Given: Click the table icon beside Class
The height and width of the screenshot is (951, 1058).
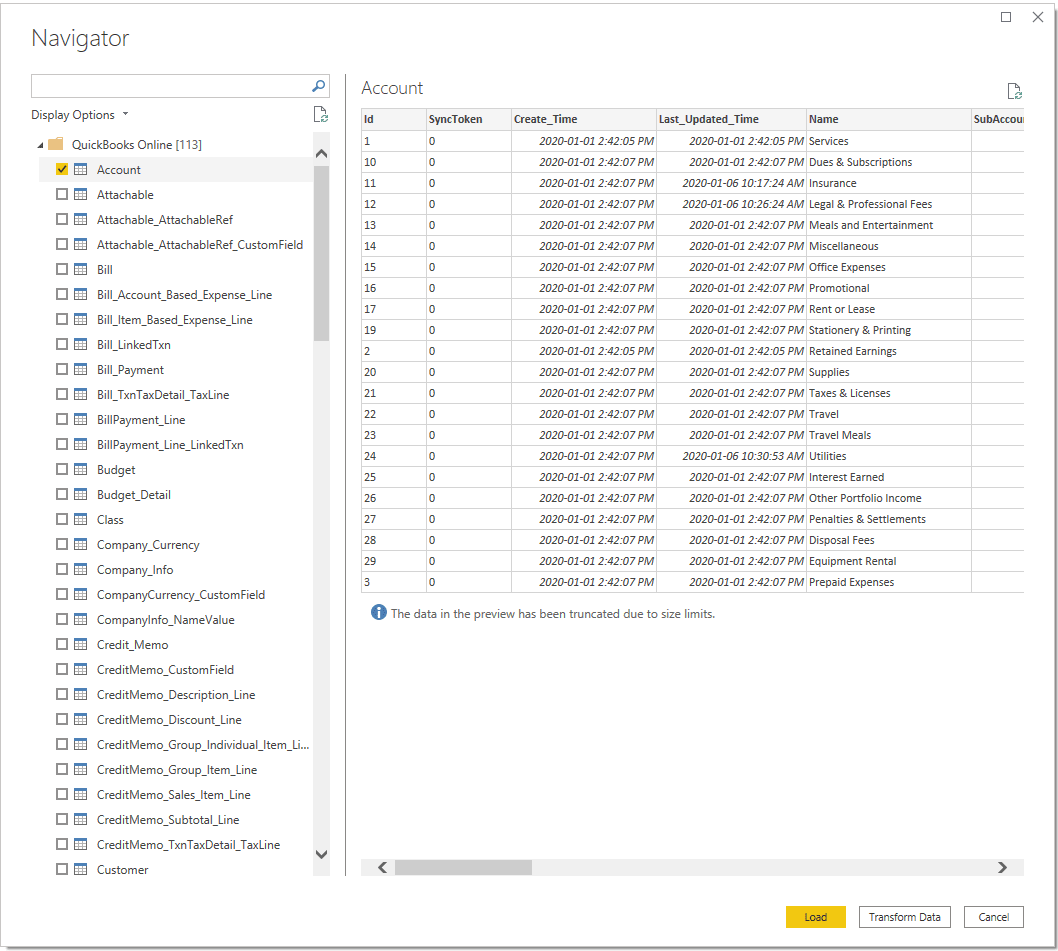Looking at the screenshot, I should point(81,519).
